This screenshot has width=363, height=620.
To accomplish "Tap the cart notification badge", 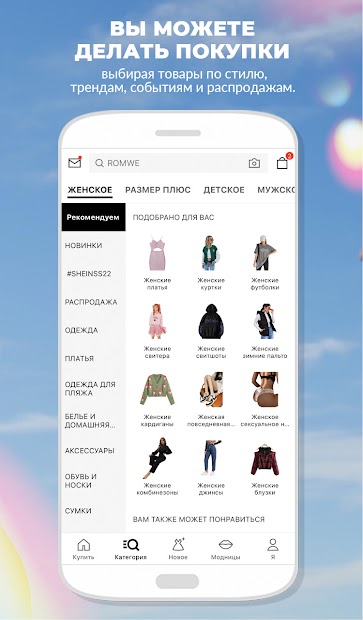I will click(289, 156).
